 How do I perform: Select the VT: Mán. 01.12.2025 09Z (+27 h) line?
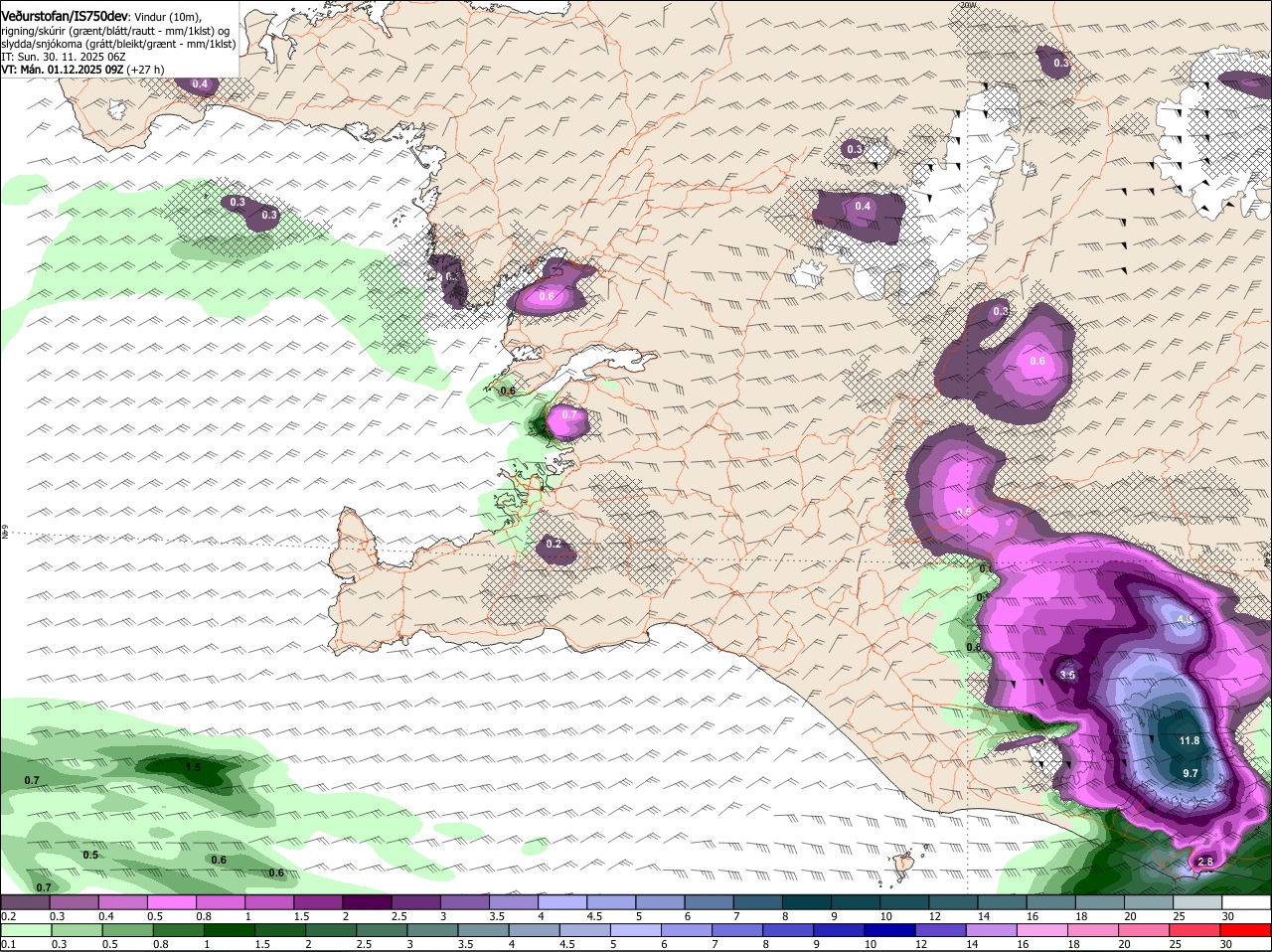tap(83, 70)
